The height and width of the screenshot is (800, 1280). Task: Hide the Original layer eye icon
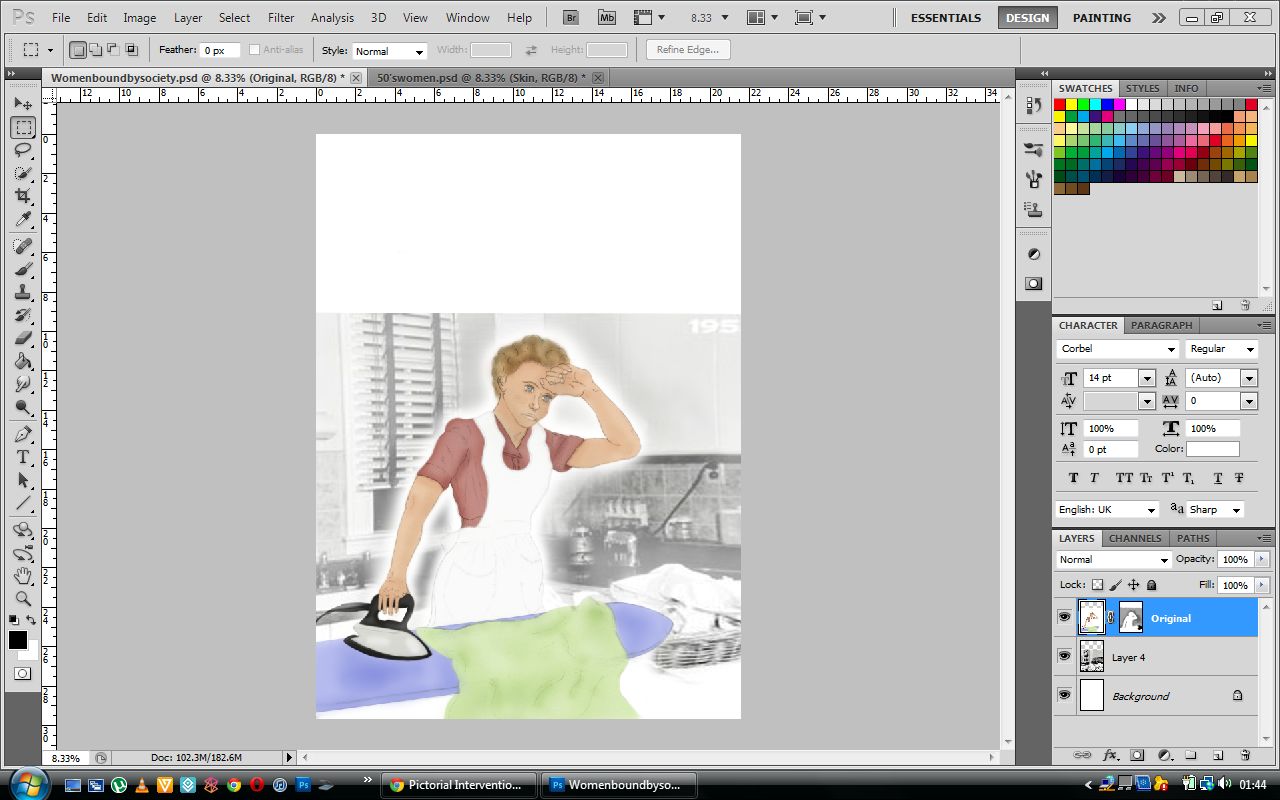coord(1064,618)
